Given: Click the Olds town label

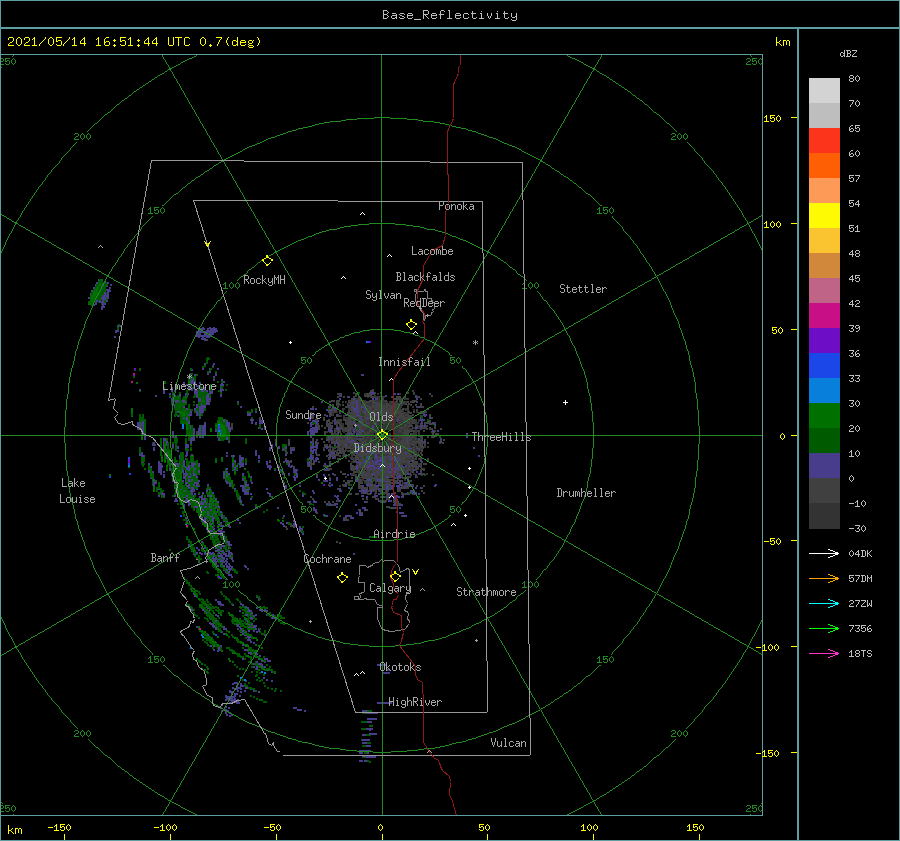Looking at the screenshot, I should (381, 417).
